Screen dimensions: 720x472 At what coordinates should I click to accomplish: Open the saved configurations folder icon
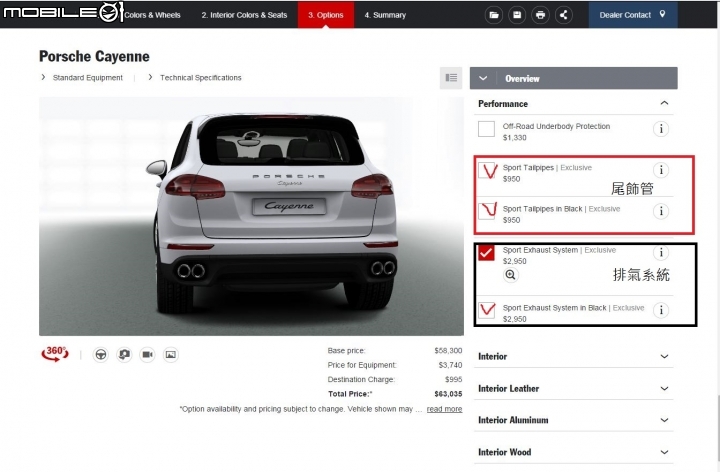click(x=494, y=15)
